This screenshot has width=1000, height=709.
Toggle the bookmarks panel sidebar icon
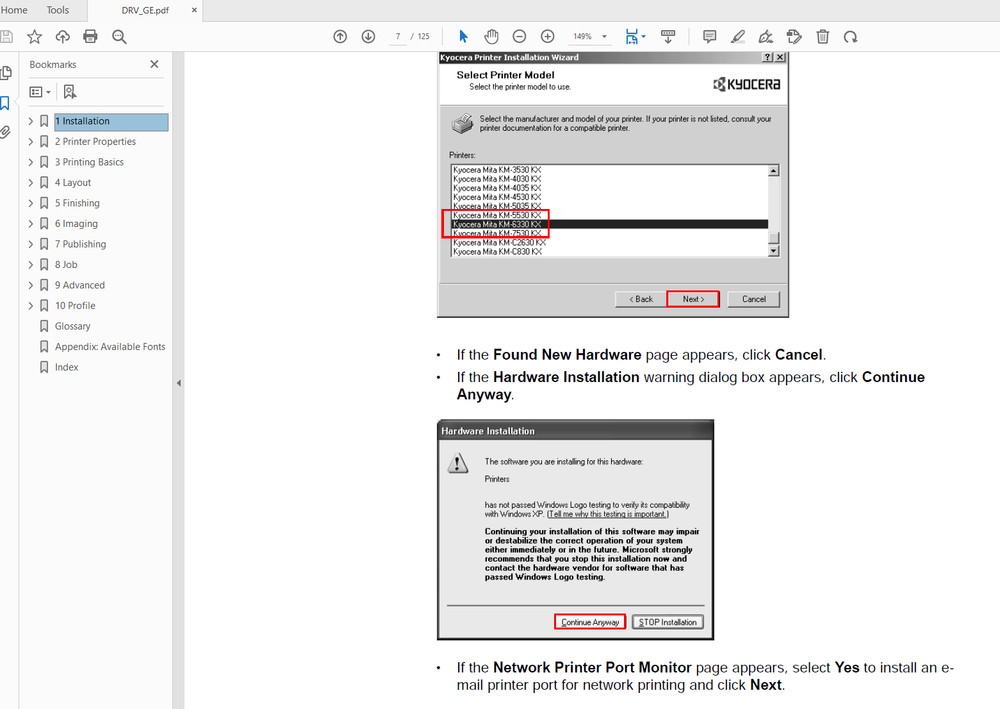5,103
